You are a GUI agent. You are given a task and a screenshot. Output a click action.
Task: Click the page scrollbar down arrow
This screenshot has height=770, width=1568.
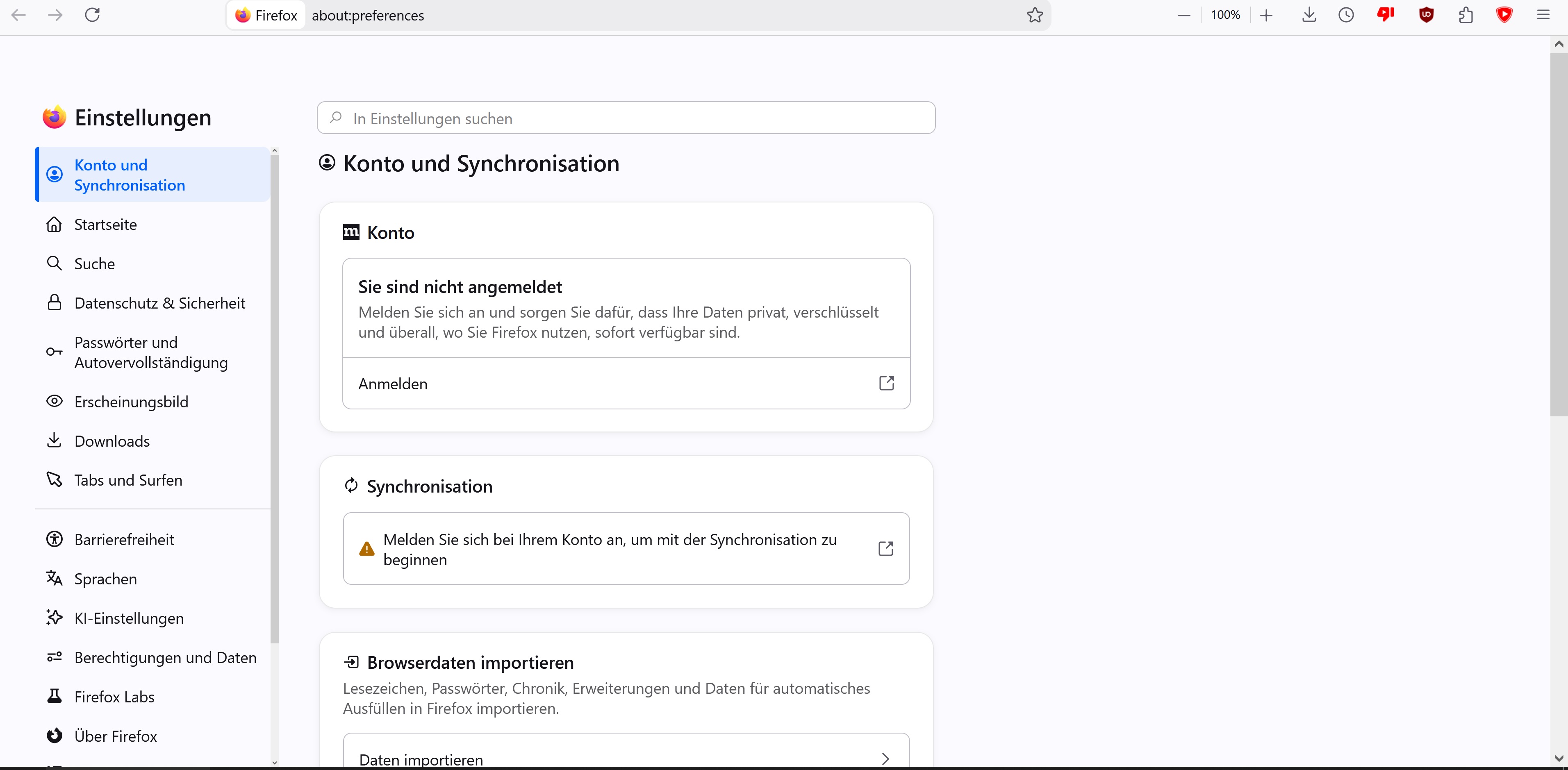[1559, 759]
